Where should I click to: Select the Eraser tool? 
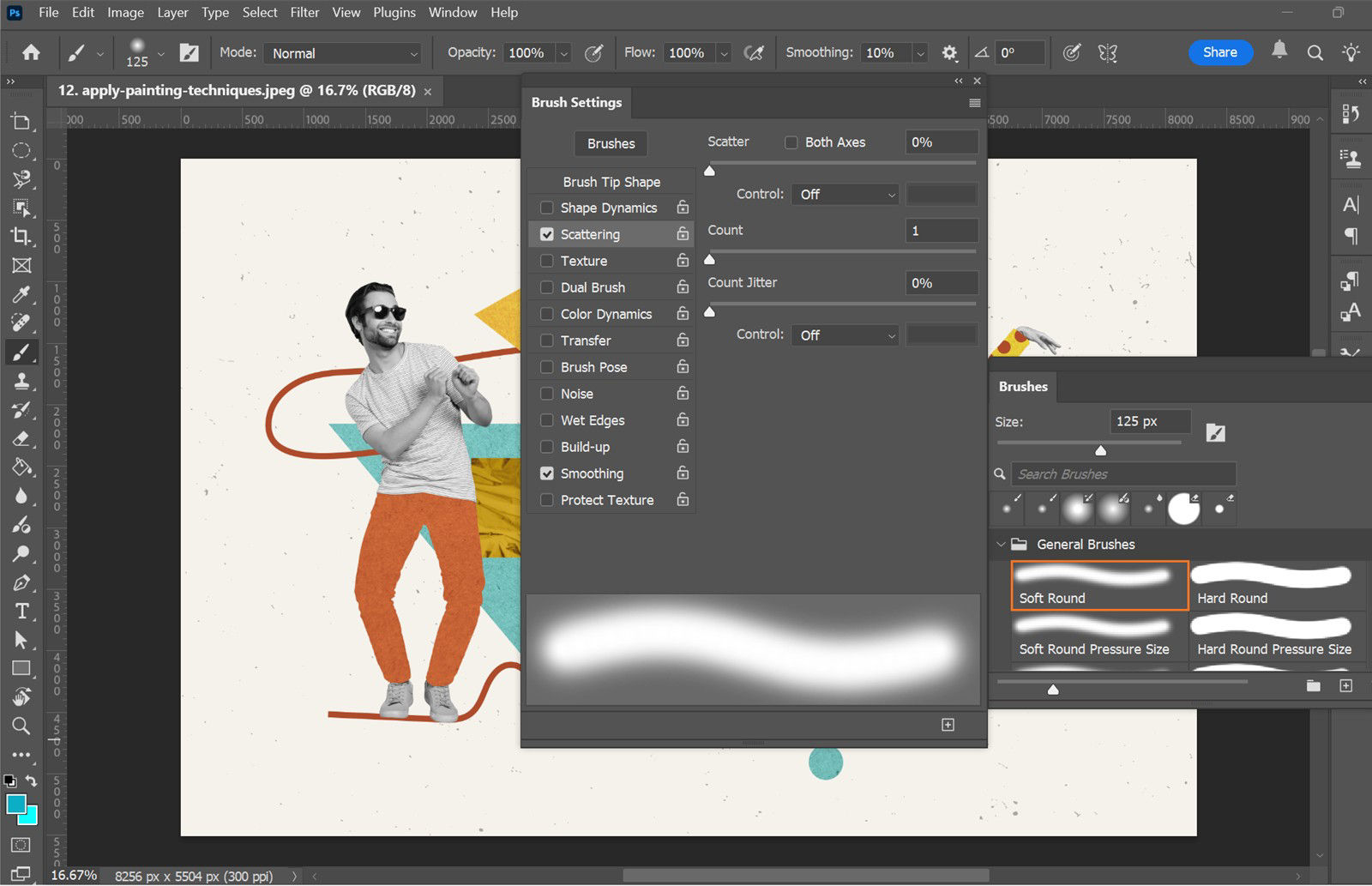[x=21, y=438]
